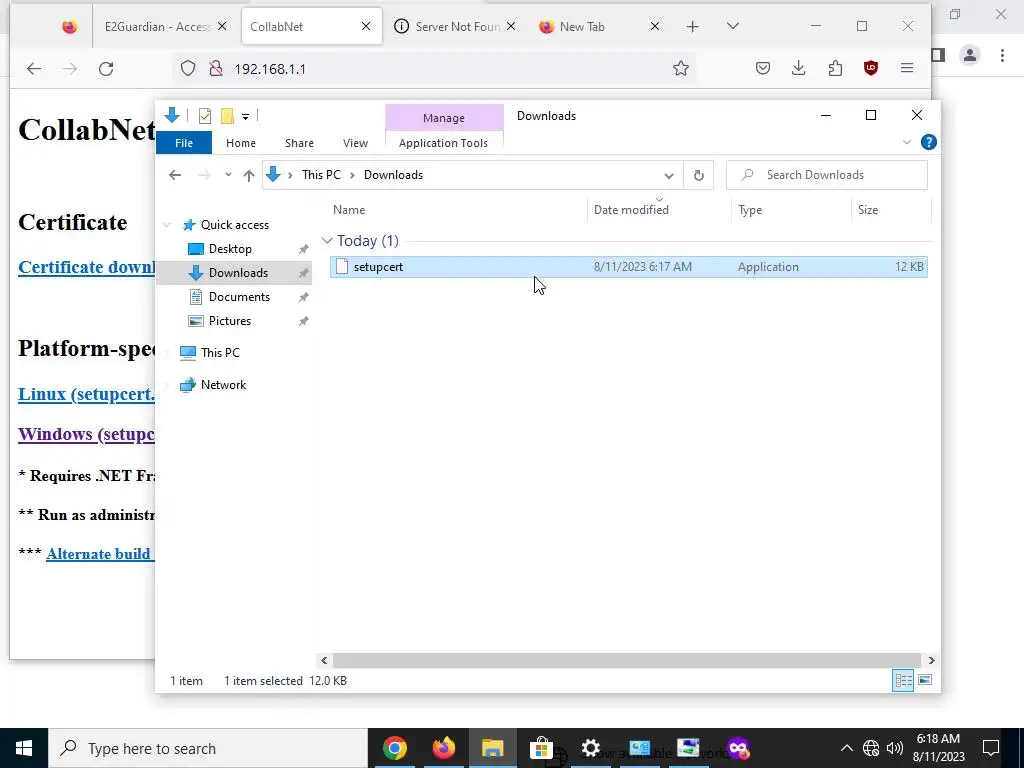Expand the Explorer ribbon chevron
The height and width of the screenshot is (768, 1024).
pyautogui.click(x=906, y=142)
